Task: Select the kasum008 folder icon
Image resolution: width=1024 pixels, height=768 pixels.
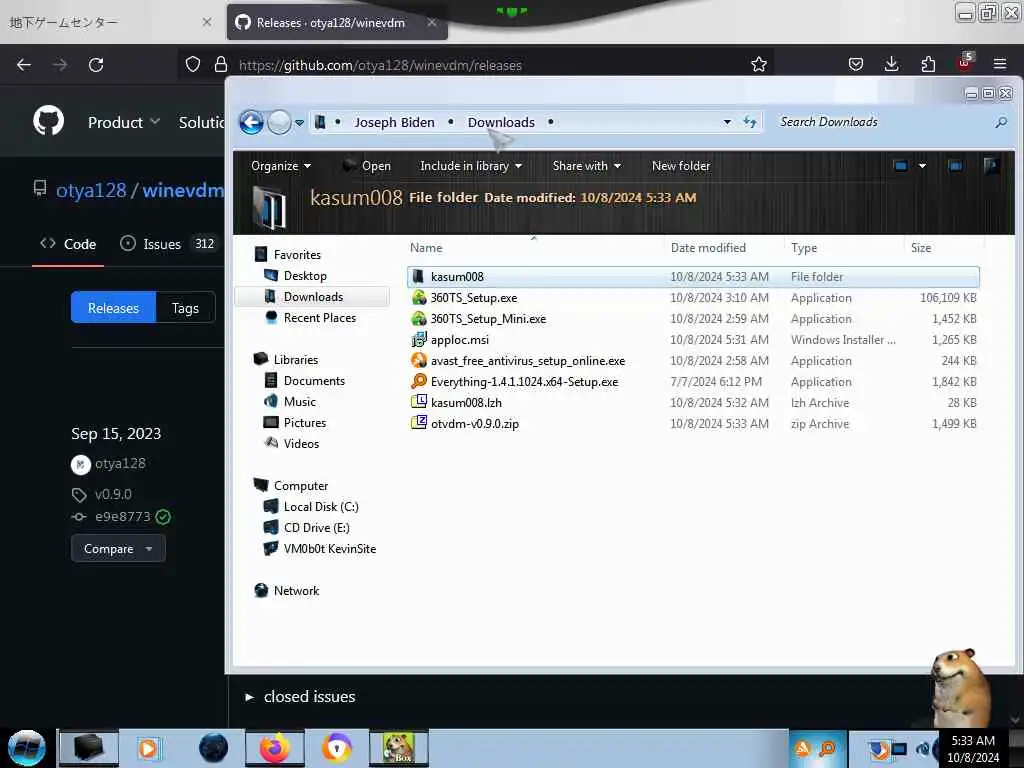Action: tap(419, 276)
